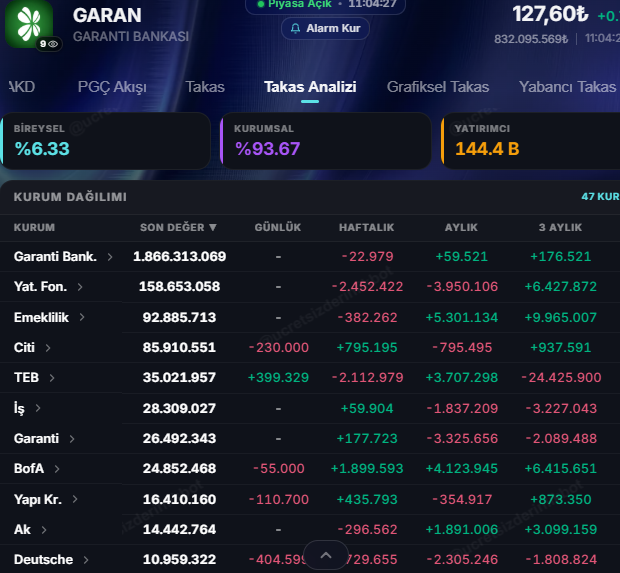This screenshot has width=620, height=573.
Task: Expand the Emeklilik row chevron
Action: [x=82, y=317]
